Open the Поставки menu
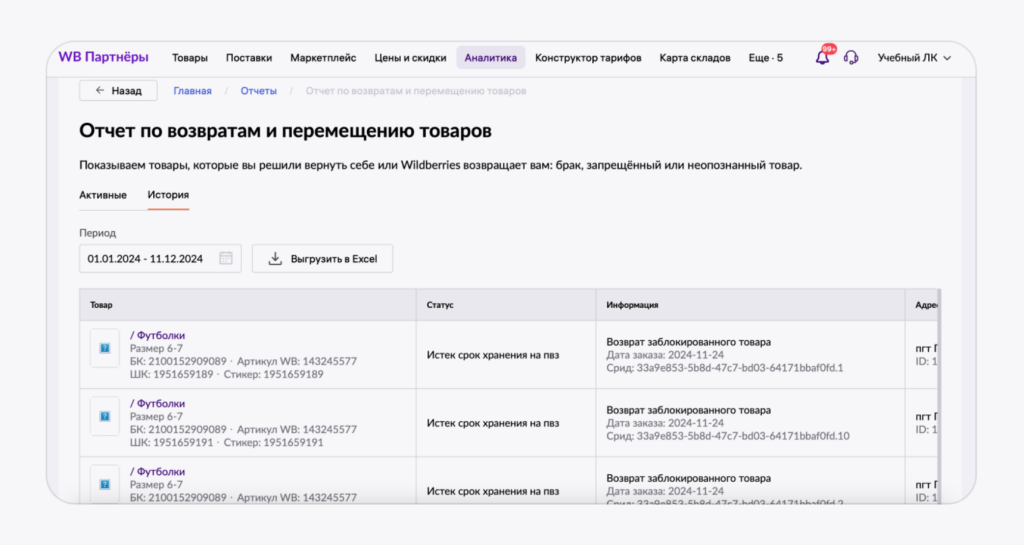This screenshot has height=545, width=1024. pyautogui.click(x=249, y=57)
